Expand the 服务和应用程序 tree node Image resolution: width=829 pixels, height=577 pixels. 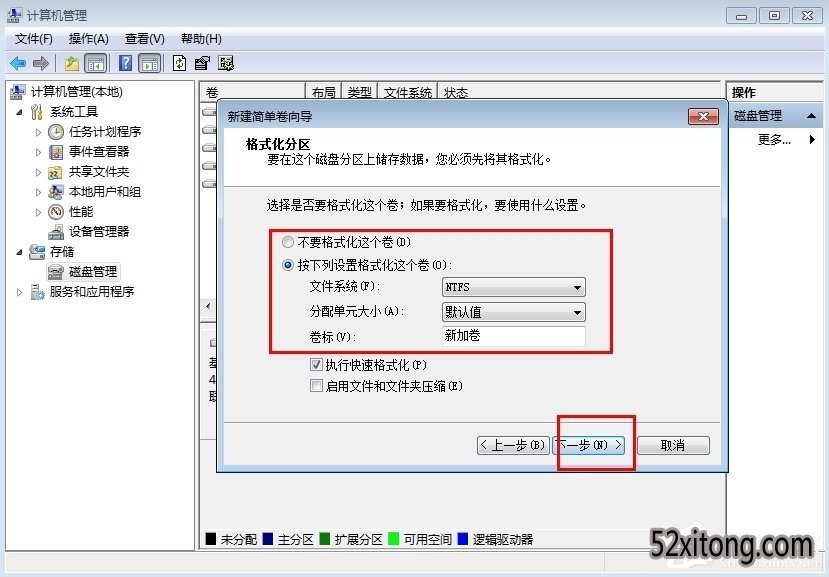tap(20, 292)
